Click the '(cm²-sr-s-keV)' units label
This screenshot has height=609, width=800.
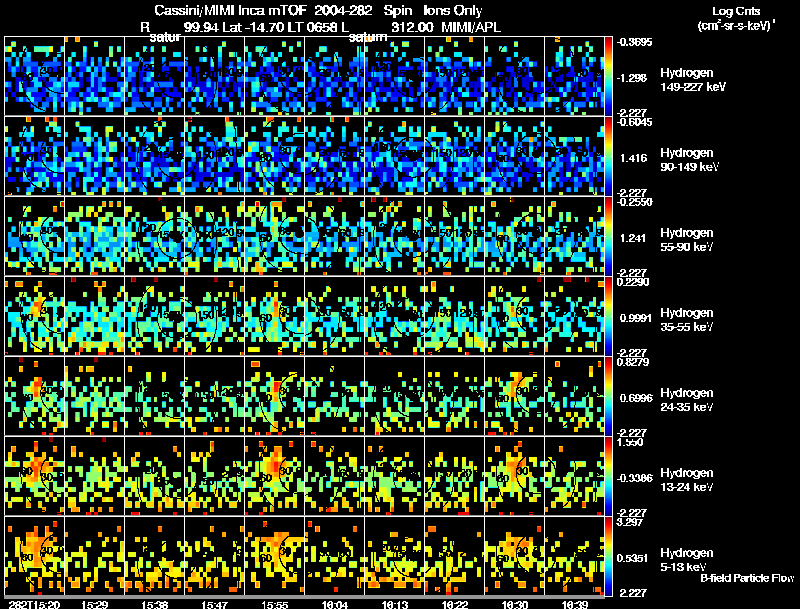click(x=736, y=26)
